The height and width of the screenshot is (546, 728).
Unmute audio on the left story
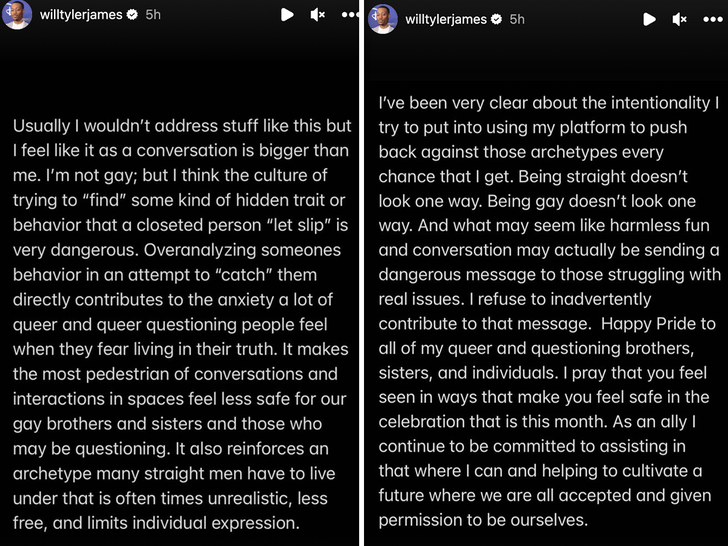click(318, 15)
